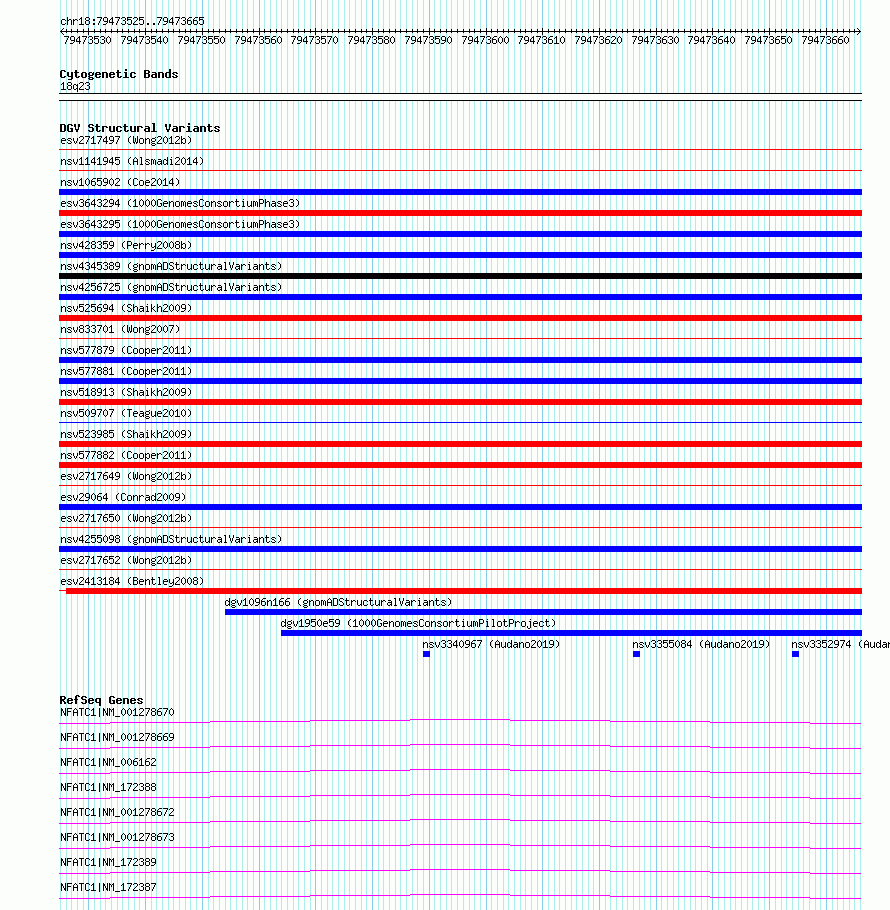
Task: Open NFATC1|NM_006162 transcript
Action: 108,762
